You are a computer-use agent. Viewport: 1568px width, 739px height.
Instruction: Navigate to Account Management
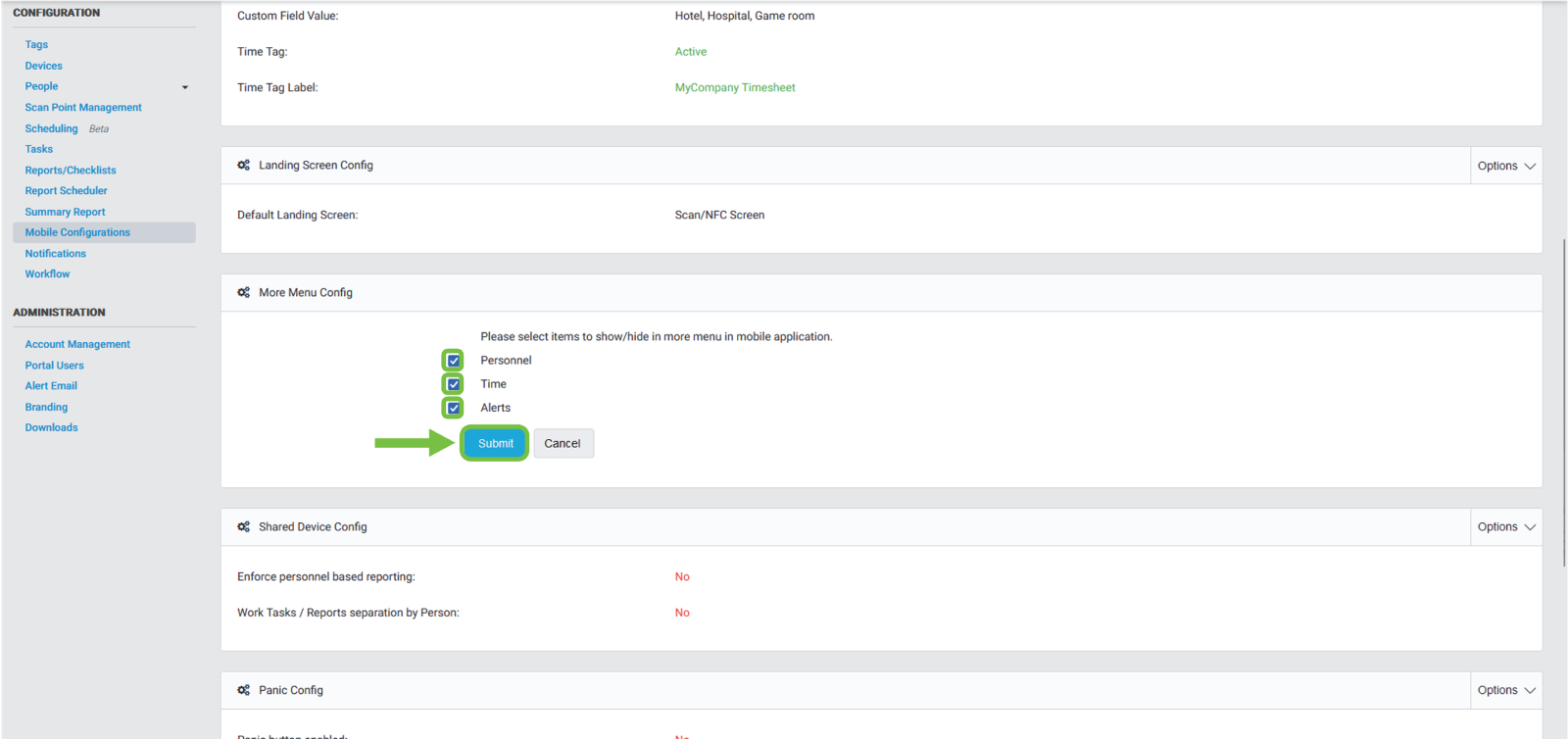77,345
